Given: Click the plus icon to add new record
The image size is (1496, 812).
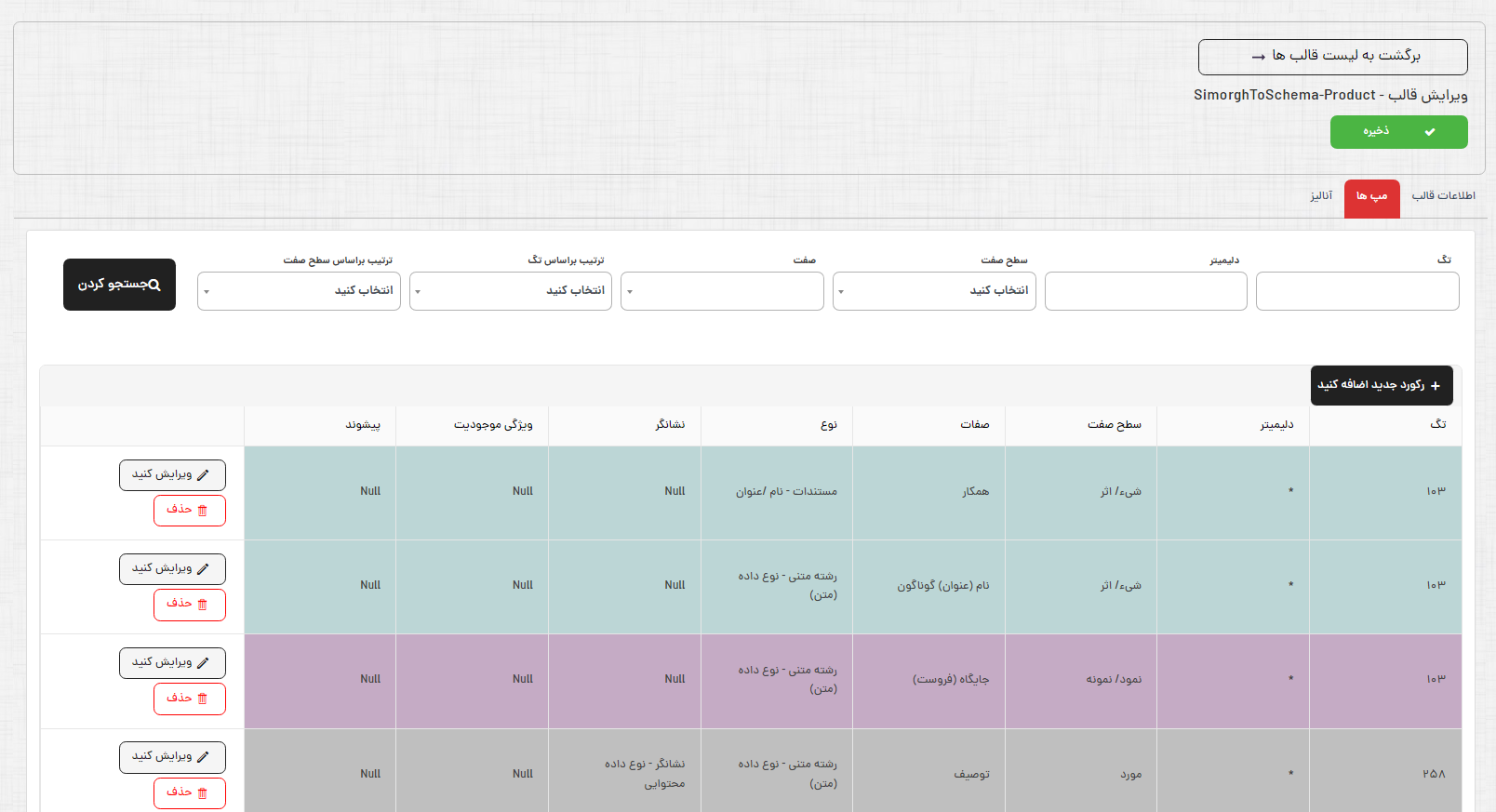Looking at the screenshot, I should 1436,386.
